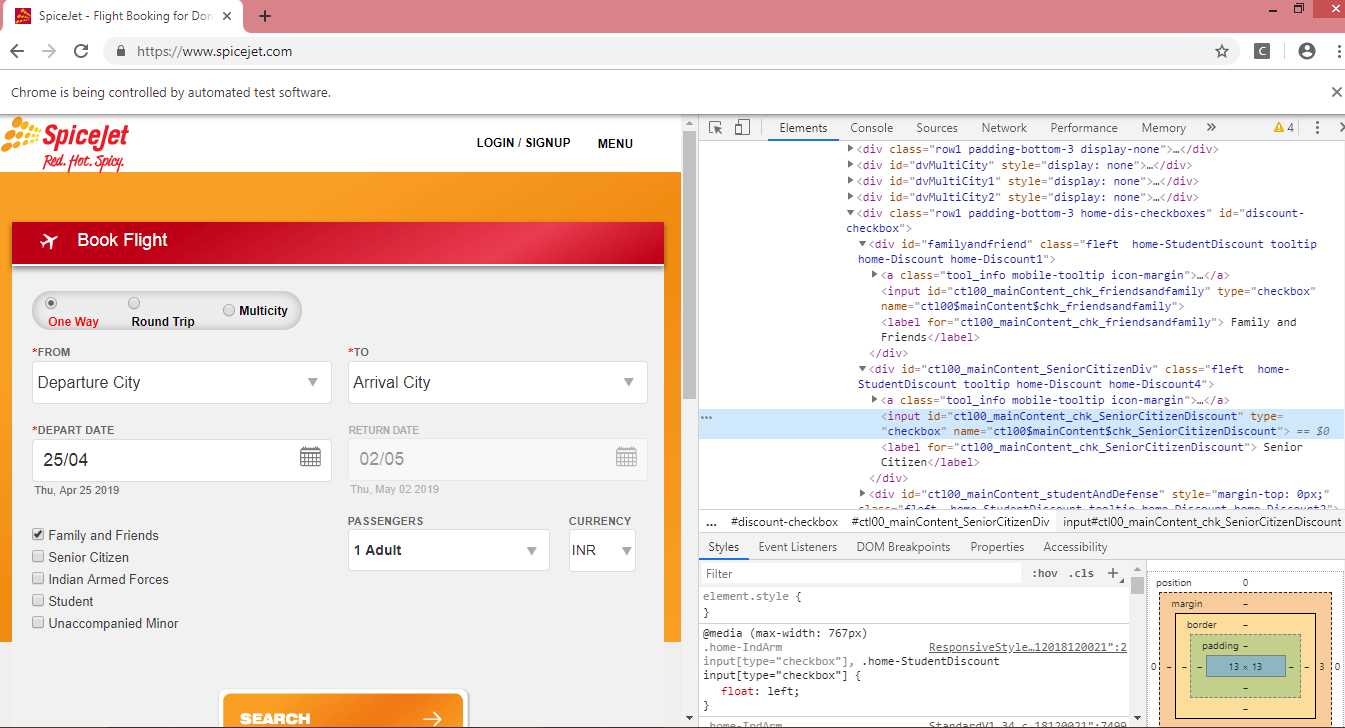Open the Chrome profile avatar menu

pyautogui.click(x=1306, y=51)
